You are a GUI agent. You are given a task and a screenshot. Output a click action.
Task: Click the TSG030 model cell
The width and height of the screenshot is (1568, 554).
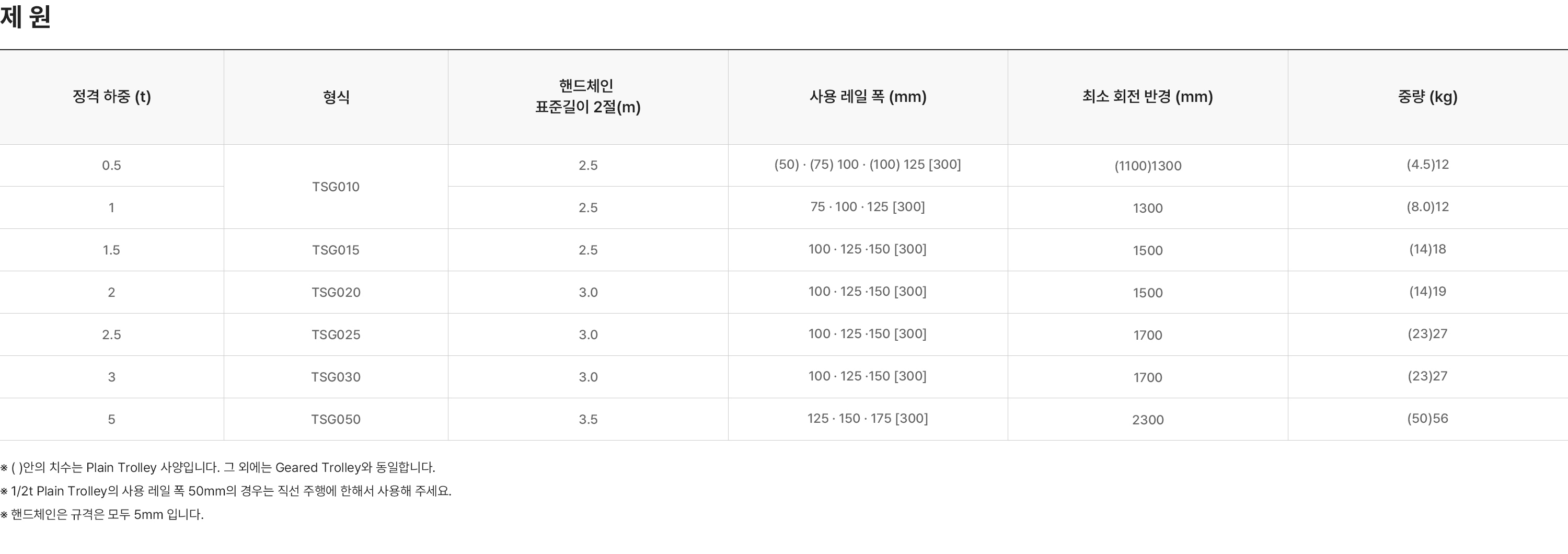click(x=336, y=377)
